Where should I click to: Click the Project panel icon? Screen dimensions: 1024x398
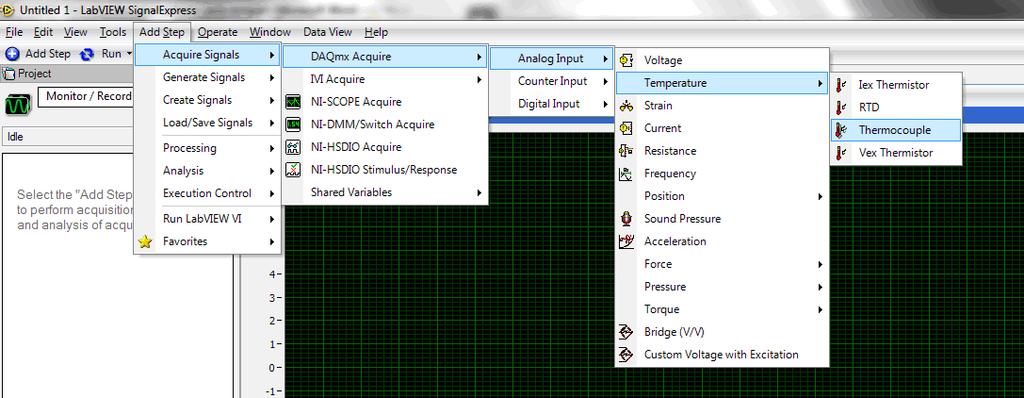click(x=9, y=74)
